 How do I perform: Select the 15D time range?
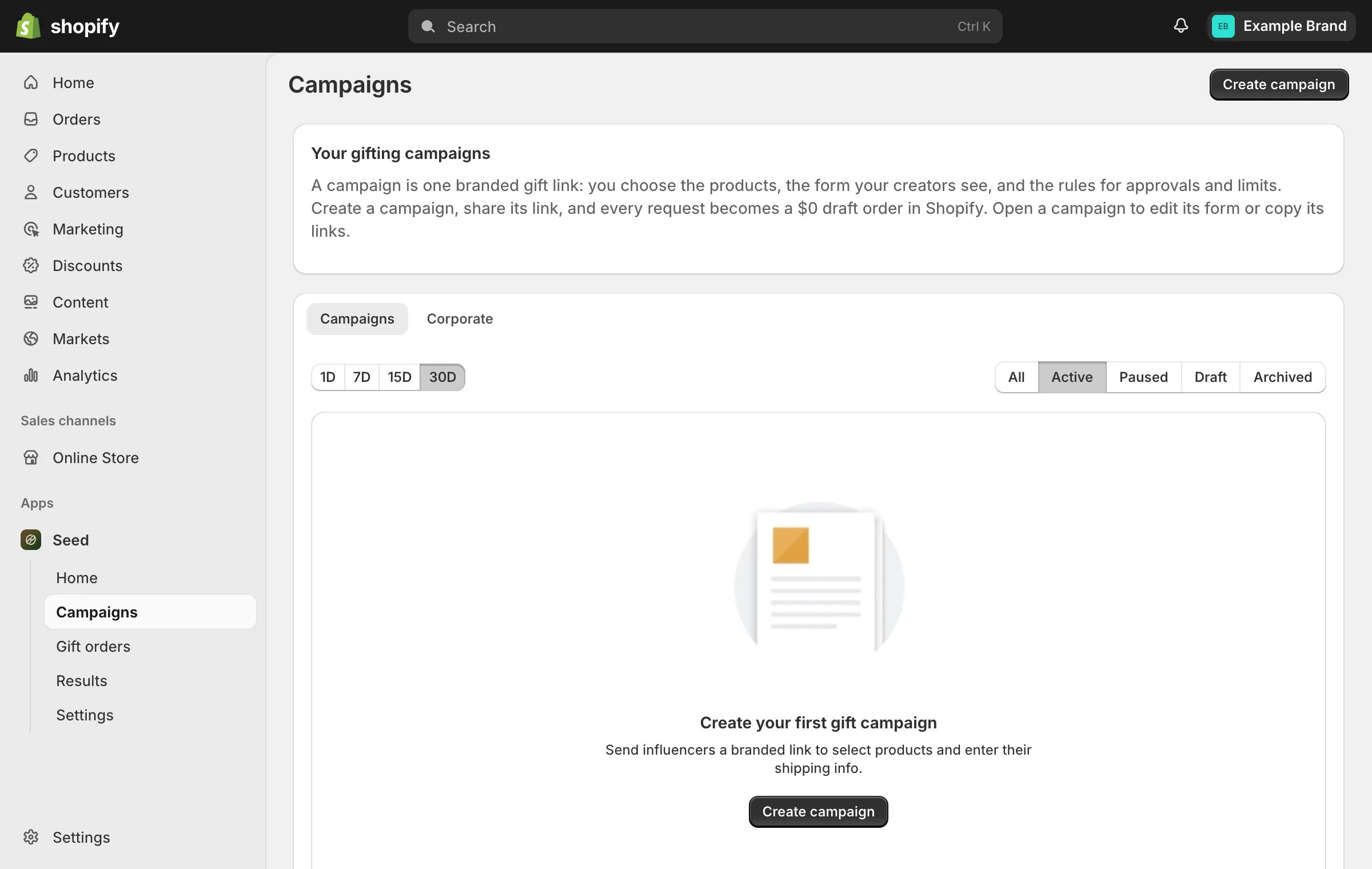(400, 377)
